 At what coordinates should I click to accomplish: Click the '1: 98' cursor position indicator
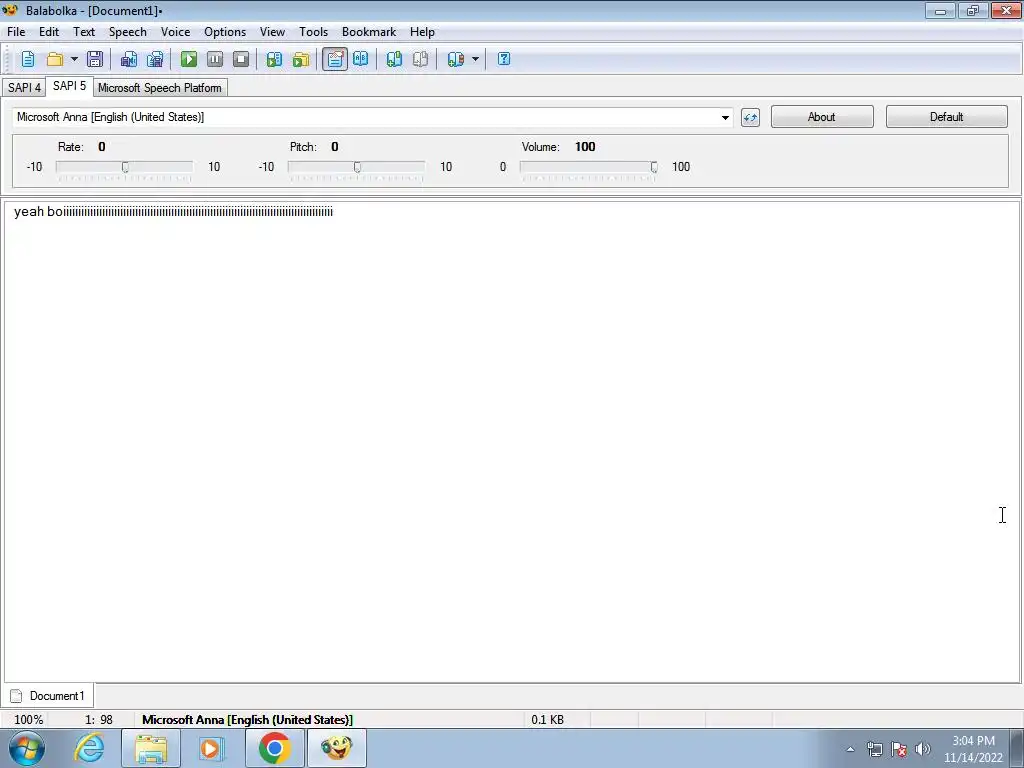[x=99, y=720]
